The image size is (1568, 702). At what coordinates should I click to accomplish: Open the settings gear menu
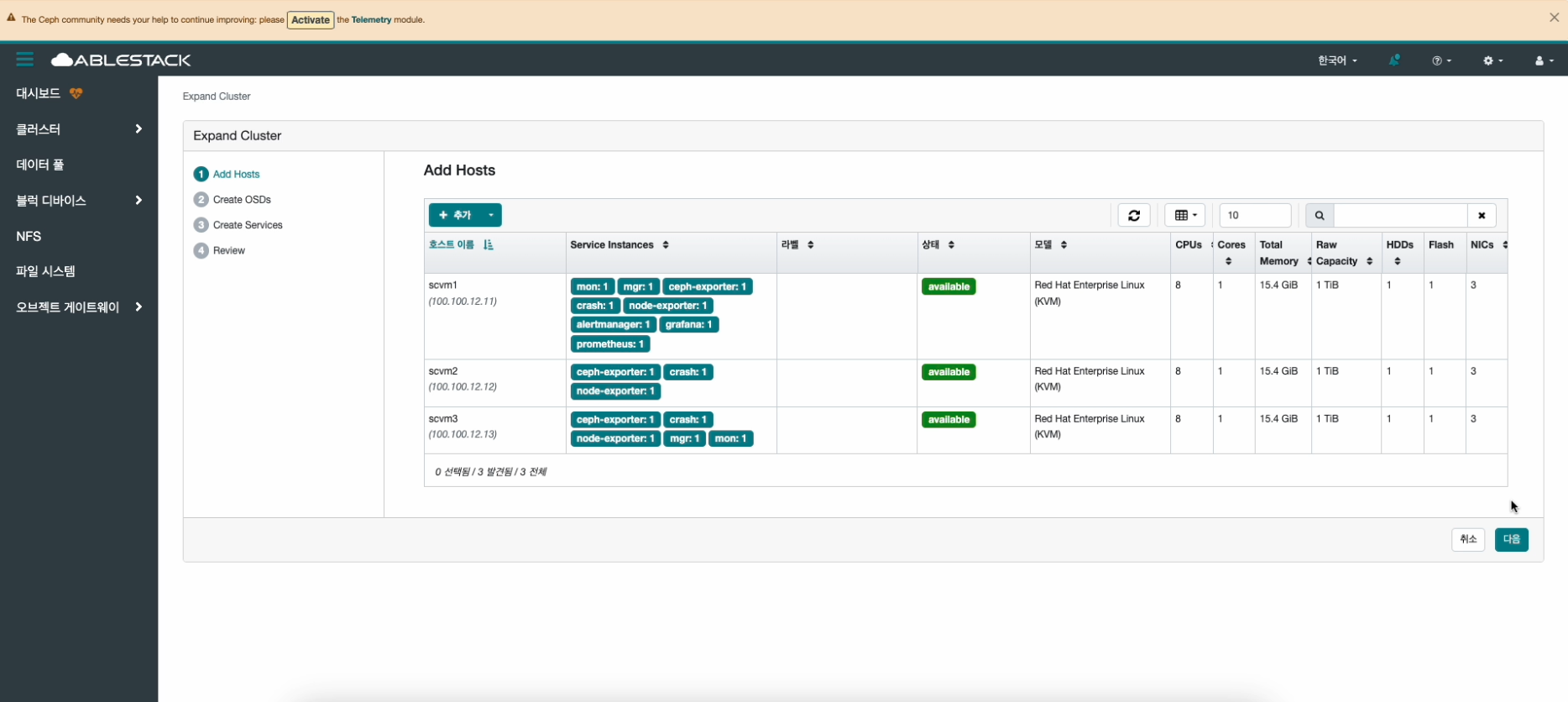1492,60
